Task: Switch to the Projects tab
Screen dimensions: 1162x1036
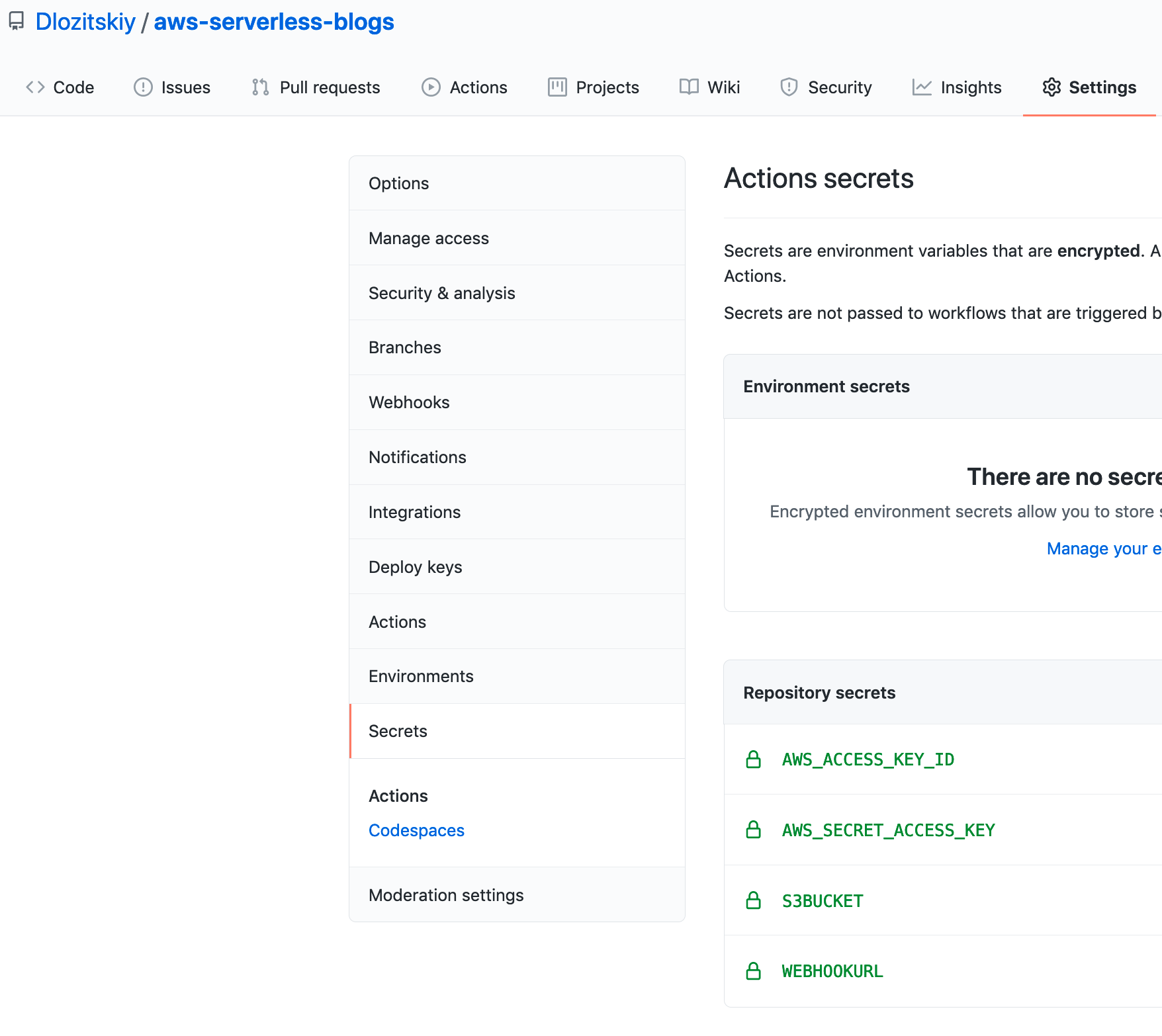Action: [x=594, y=87]
